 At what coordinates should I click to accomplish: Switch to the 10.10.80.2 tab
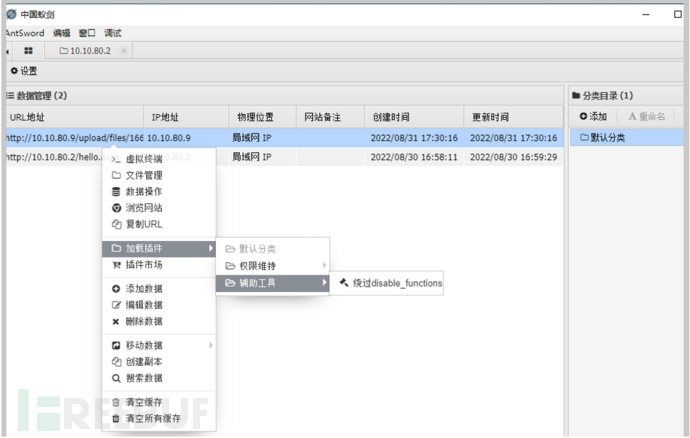tap(90, 51)
